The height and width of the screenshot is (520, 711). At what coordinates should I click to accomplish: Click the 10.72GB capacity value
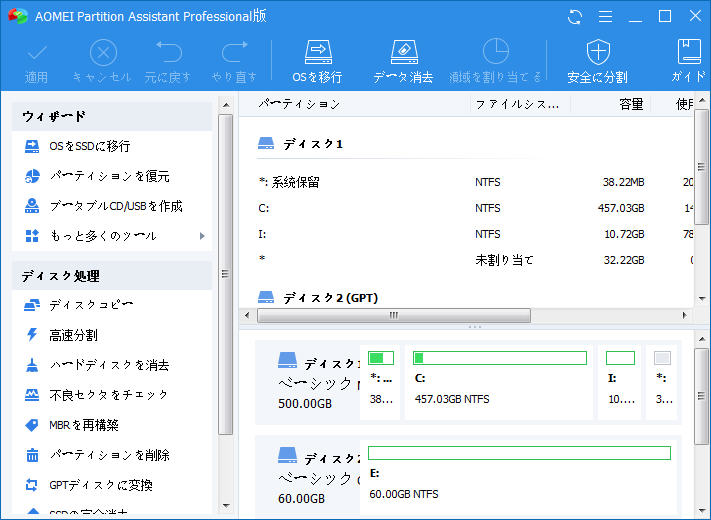[624, 234]
